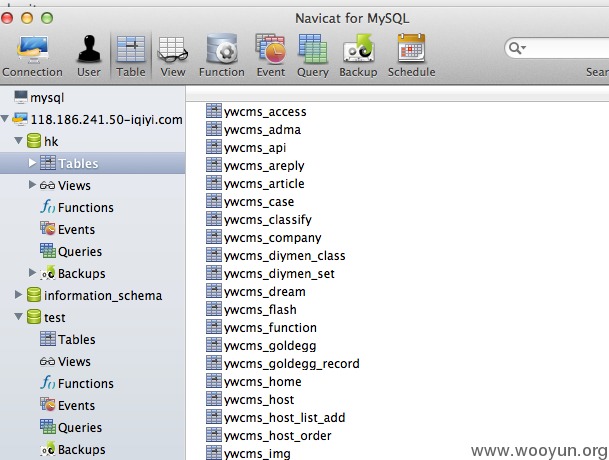609x460 pixels.
Task: Collapse the test database node
Action: (x=18, y=316)
